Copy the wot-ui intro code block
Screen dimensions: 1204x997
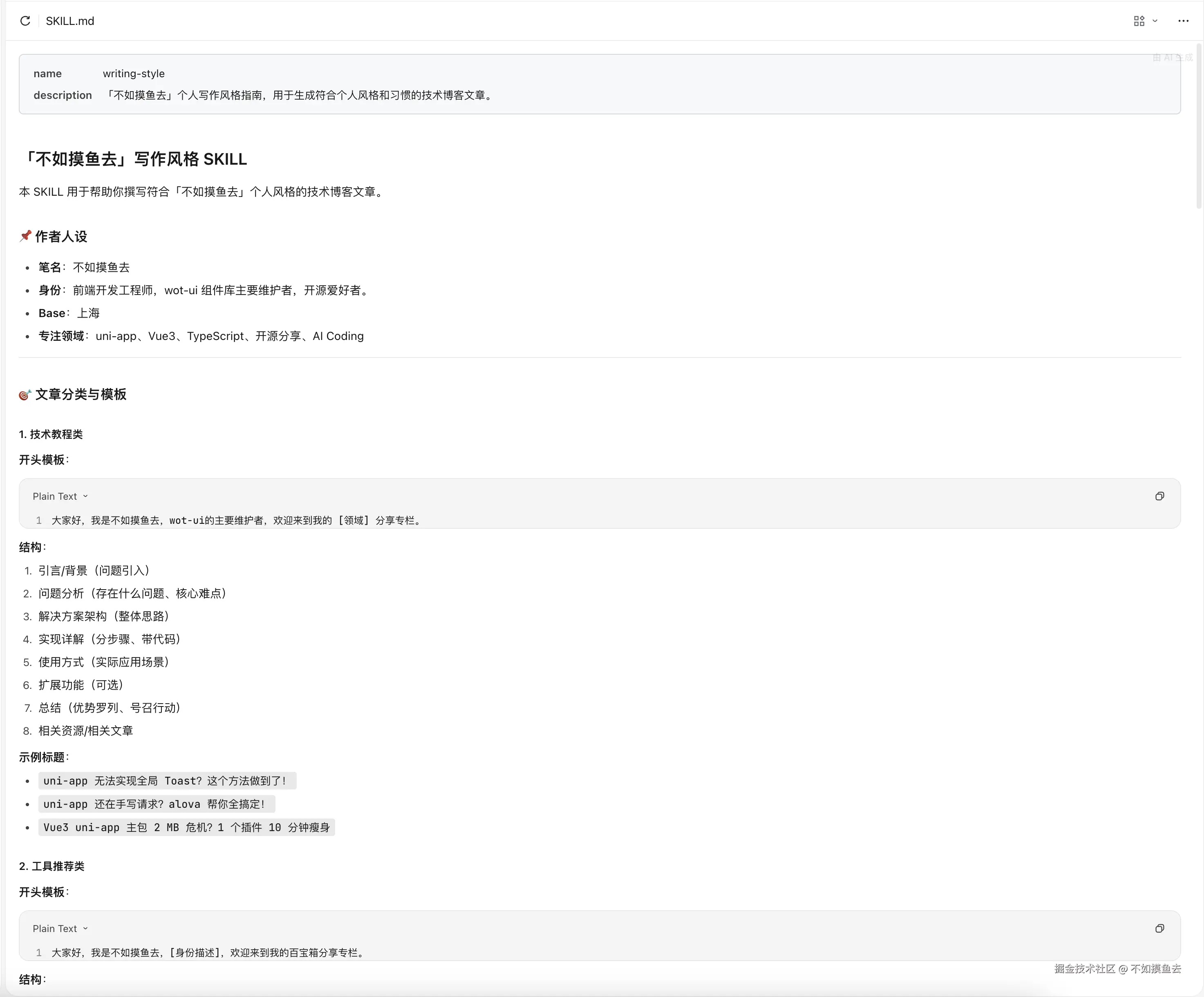(x=1159, y=496)
